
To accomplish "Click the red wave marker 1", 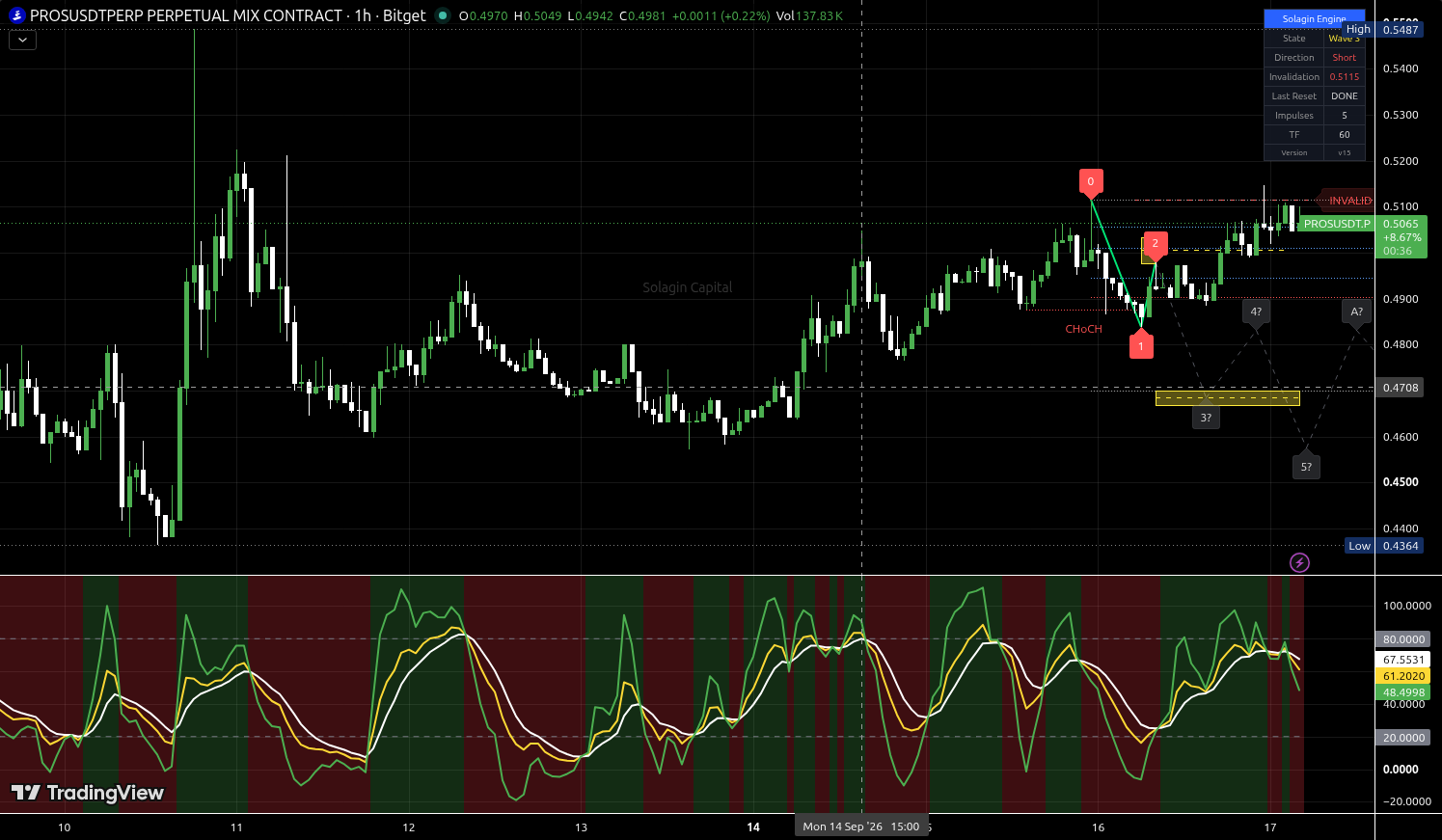I will (1141, 345).
